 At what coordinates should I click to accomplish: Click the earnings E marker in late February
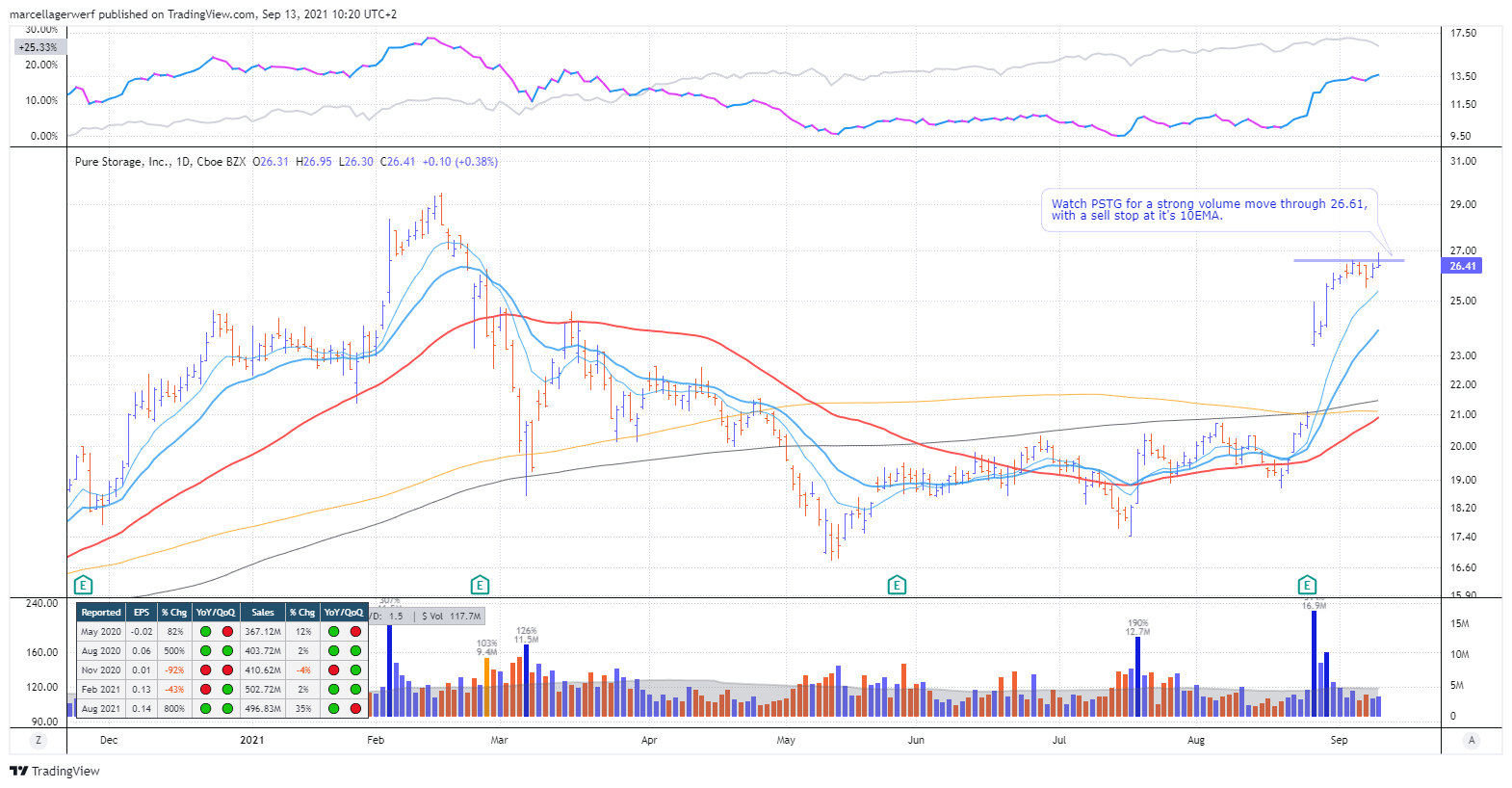480,585
